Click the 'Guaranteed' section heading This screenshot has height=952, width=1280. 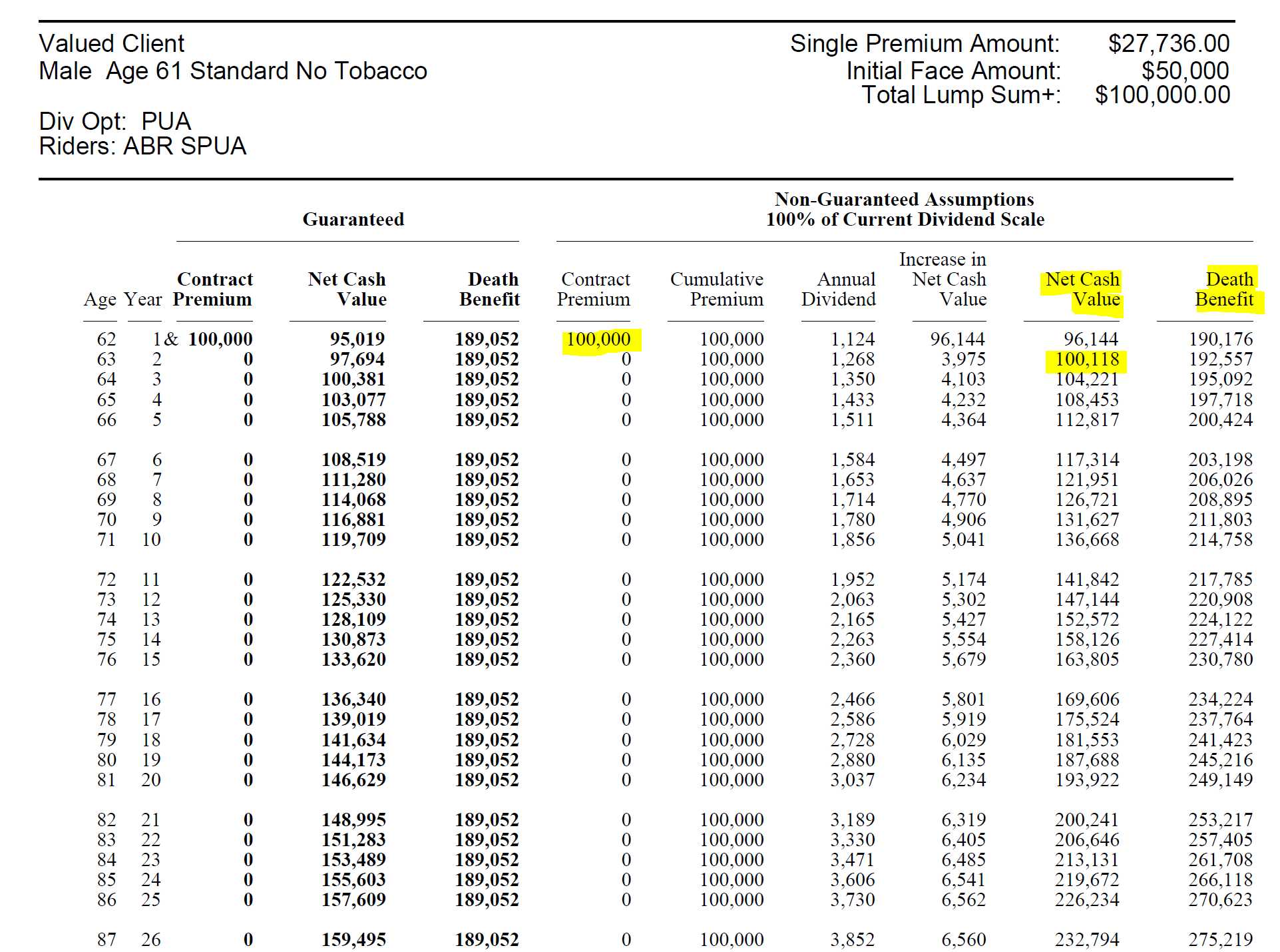(353, 219)
